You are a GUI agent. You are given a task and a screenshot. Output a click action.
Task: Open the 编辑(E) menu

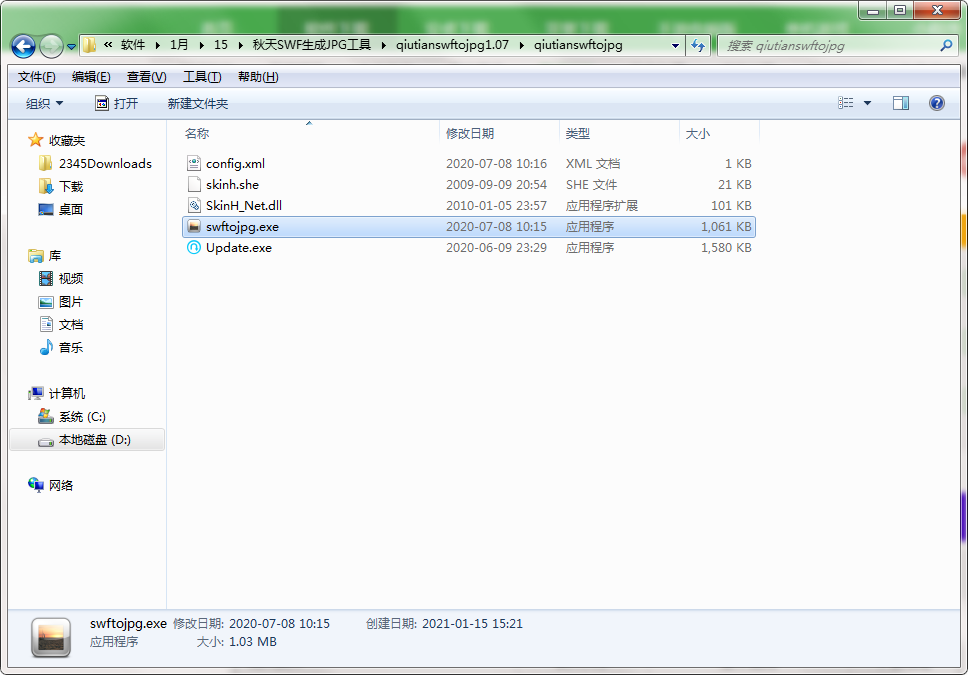(x=91, y=77)
